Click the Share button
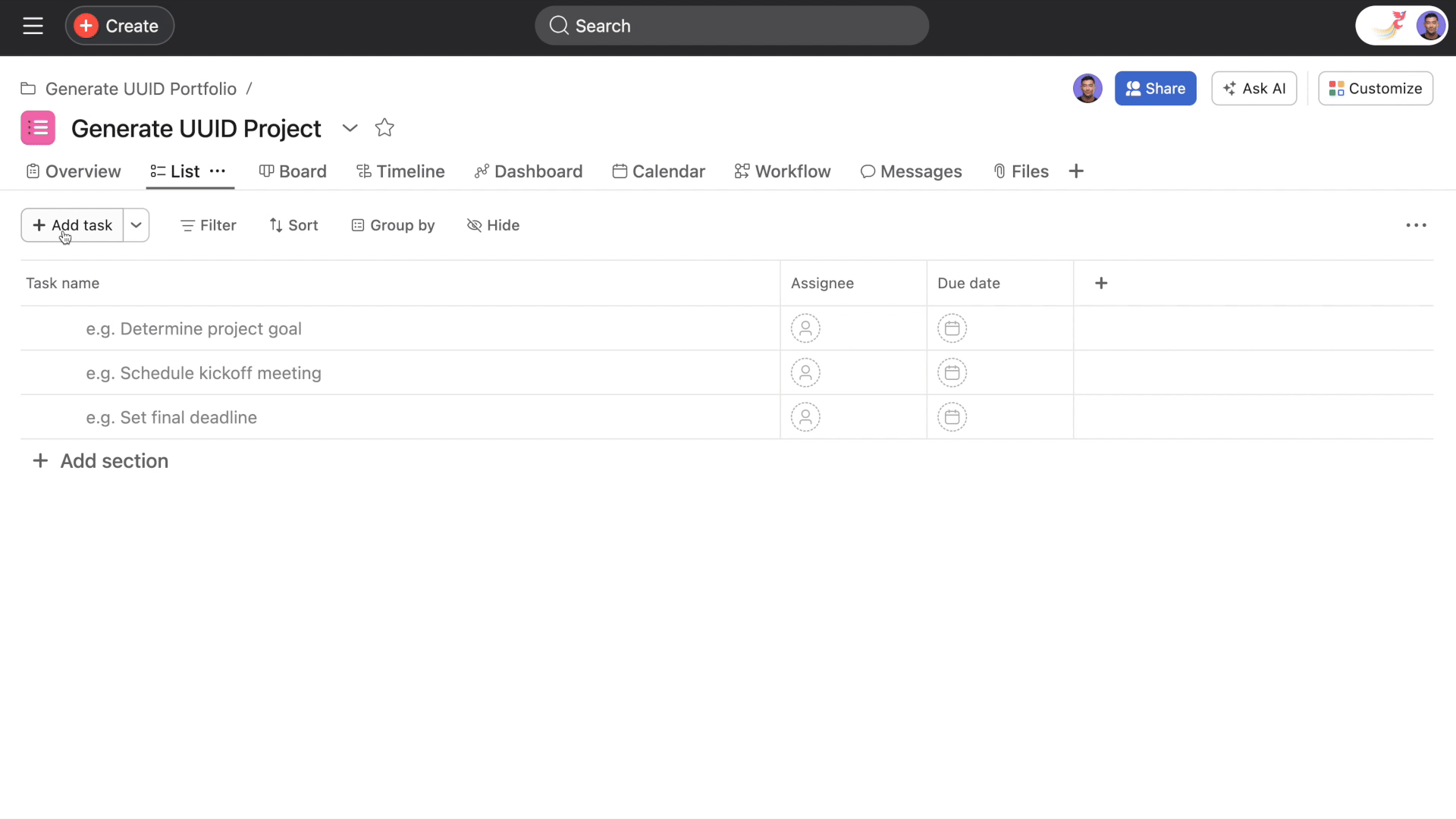1456x819 pixels. [x=1156, y=89]
